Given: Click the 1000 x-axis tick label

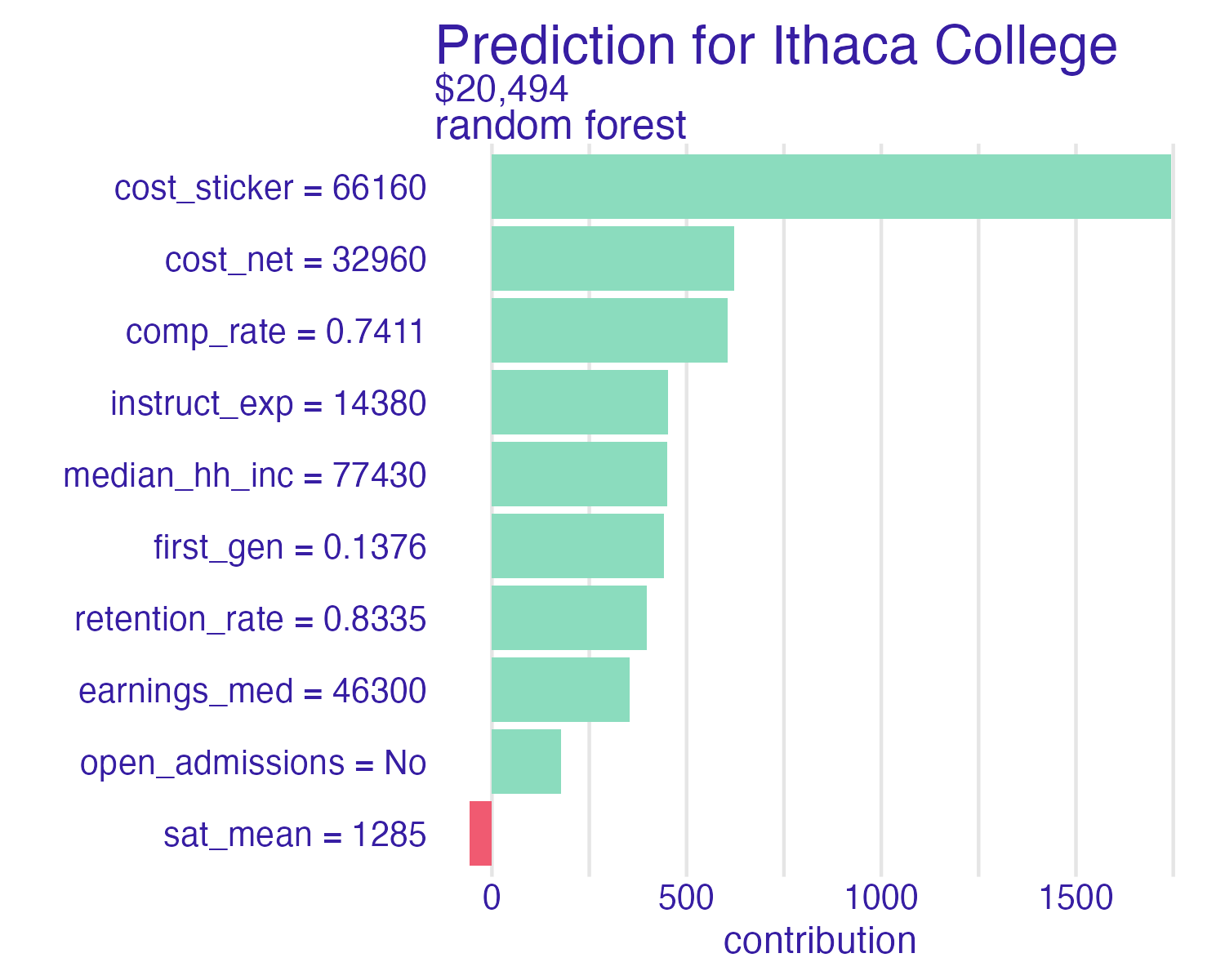Looking at the screenshot, I should point(881,898).
